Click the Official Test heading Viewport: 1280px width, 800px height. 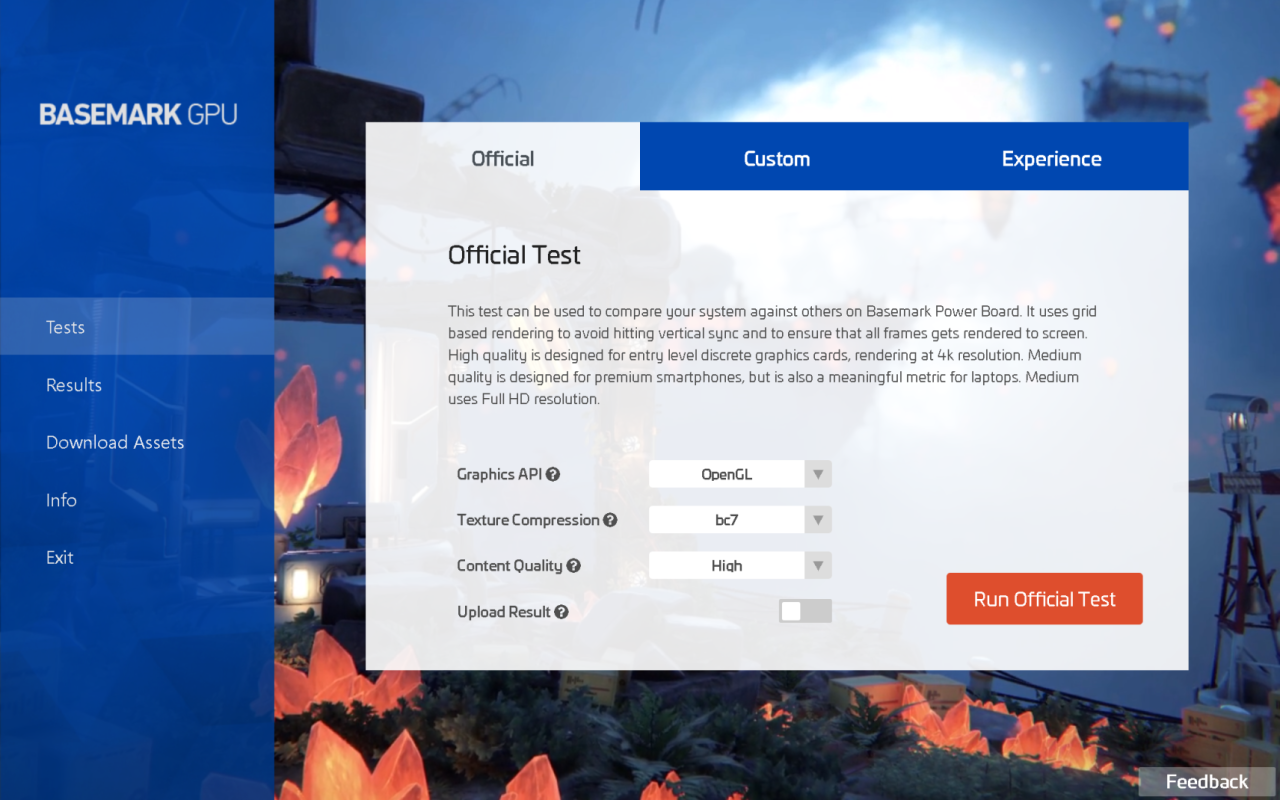(x=514, y=255)
